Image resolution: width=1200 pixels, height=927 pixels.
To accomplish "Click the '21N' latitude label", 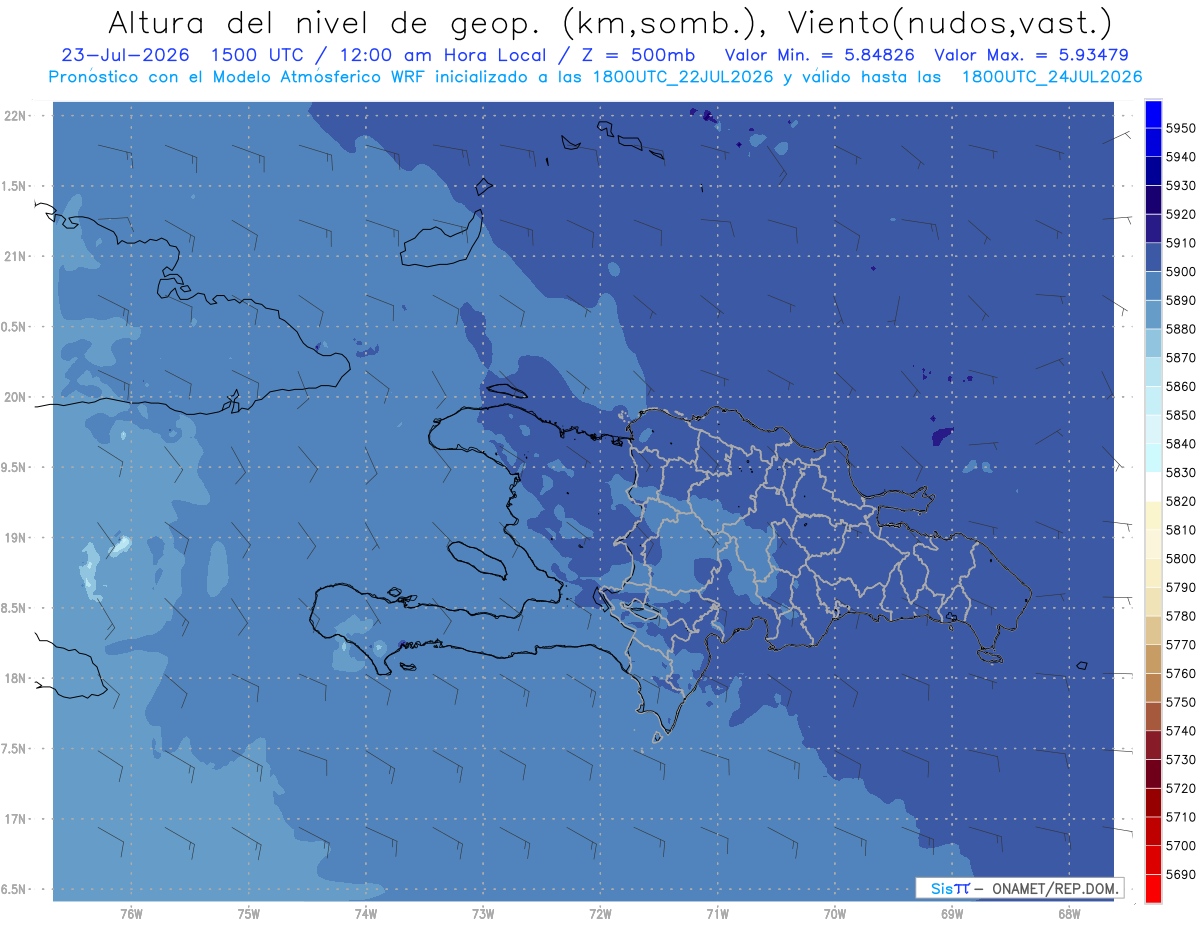I will [x=15, y=257].
